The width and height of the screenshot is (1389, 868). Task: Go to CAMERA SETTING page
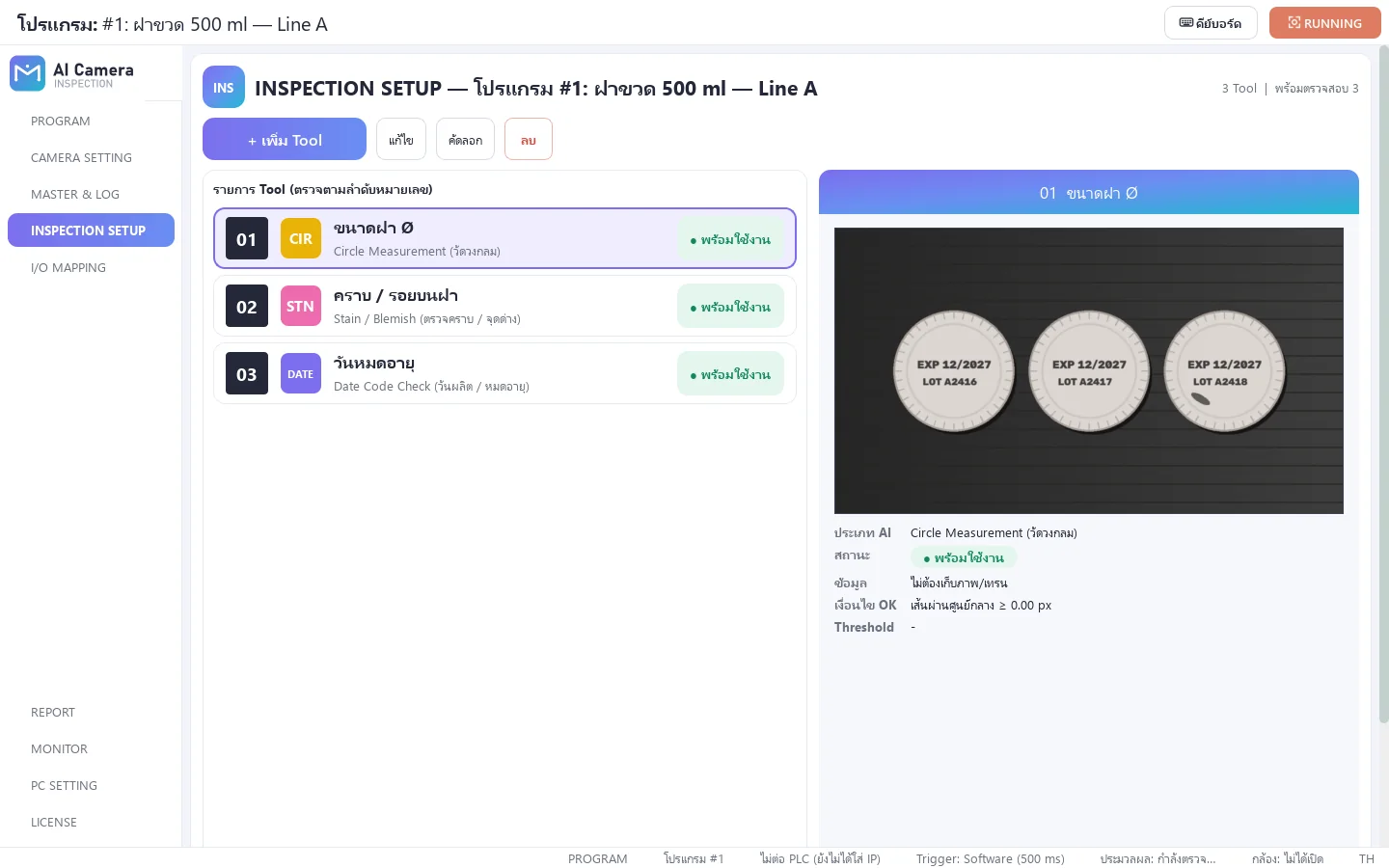click(91, 157)
